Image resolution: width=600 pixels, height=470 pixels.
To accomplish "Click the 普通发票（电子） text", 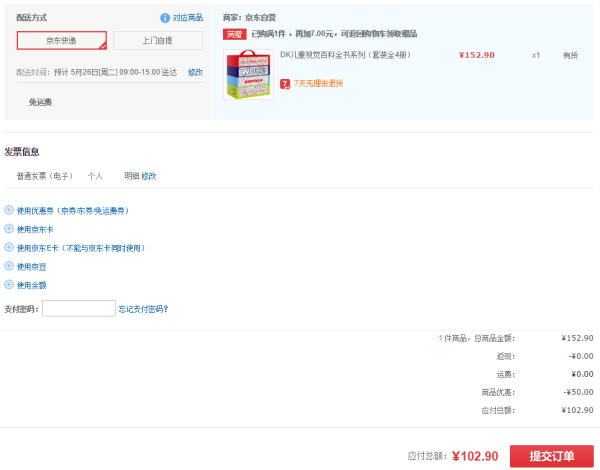I will pyautogui.click(x=45, y=176).
